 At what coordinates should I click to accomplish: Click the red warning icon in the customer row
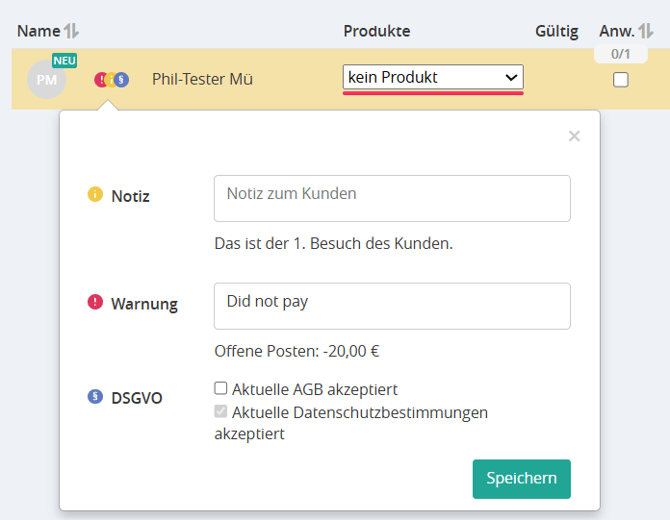click(101, 79)
